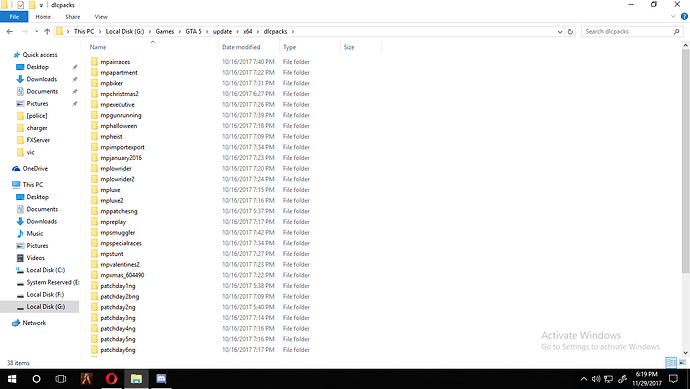Go up one folder level arrow
The image size is (690, 389).
[47, 32]
